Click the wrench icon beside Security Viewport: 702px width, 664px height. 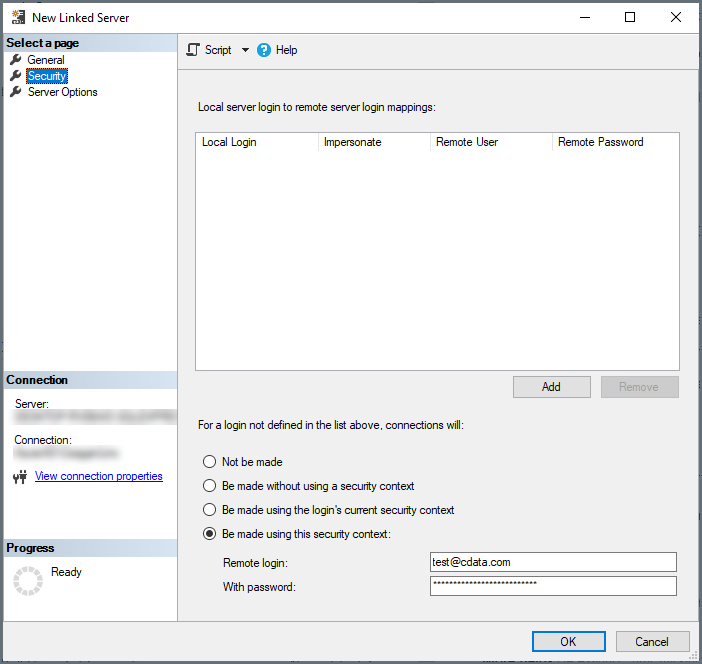coord(16,76)
